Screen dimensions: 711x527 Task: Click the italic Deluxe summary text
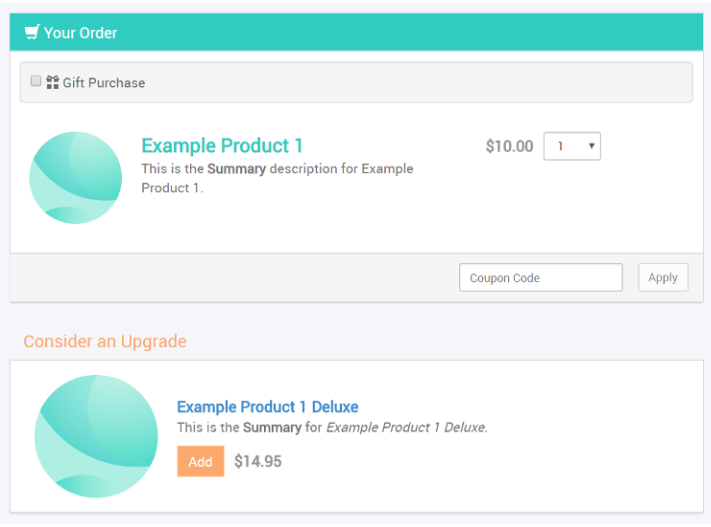(407, 428)
